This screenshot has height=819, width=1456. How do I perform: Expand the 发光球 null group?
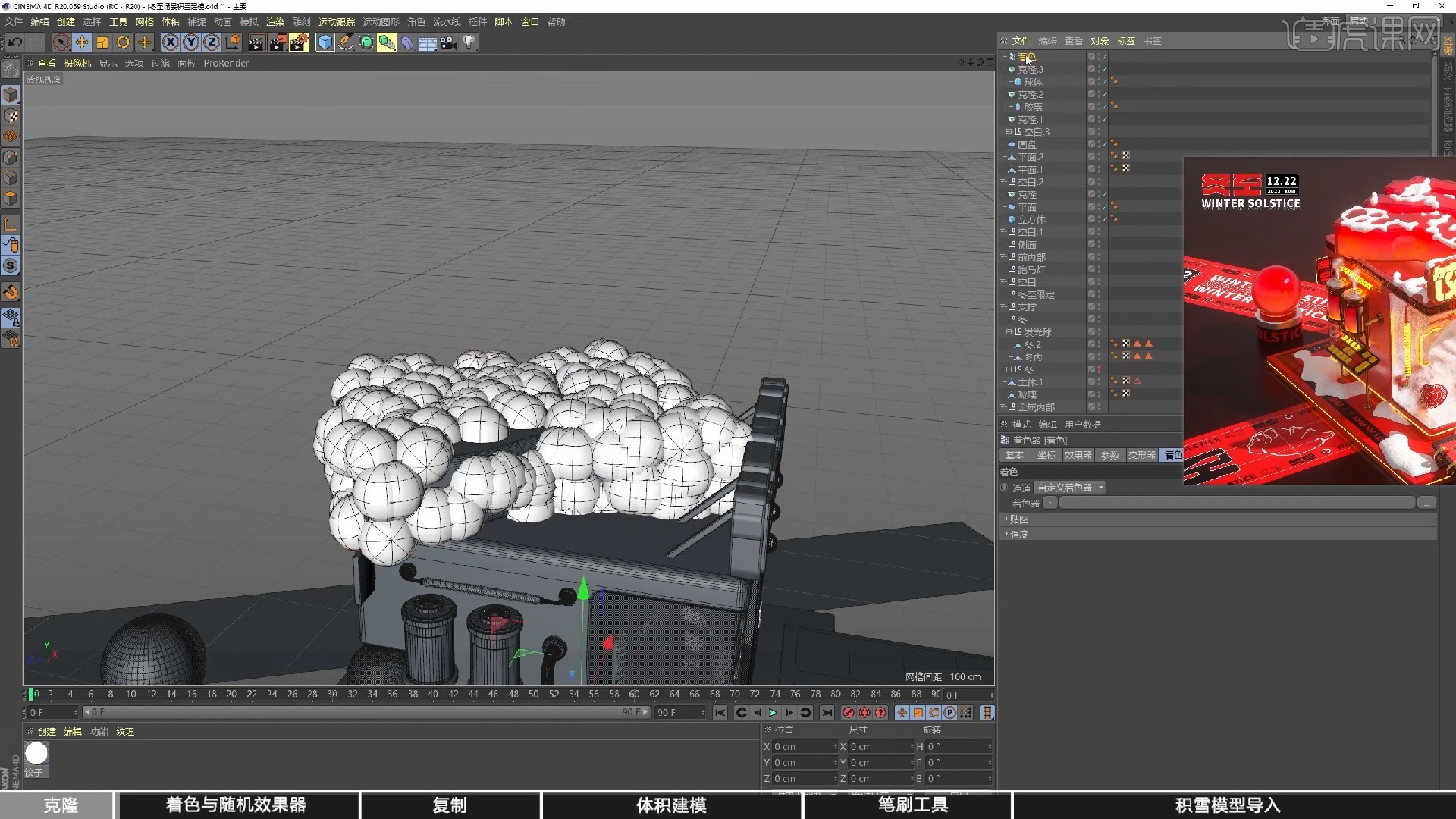pos(1009,332)
